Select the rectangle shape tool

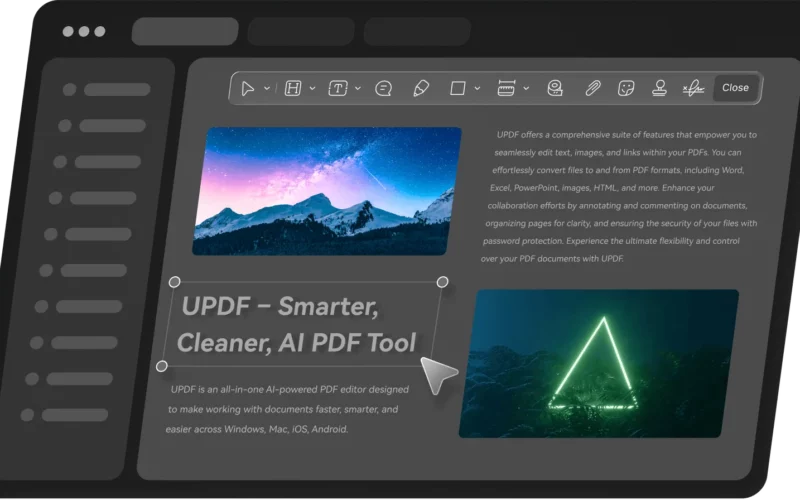[457, 88]
